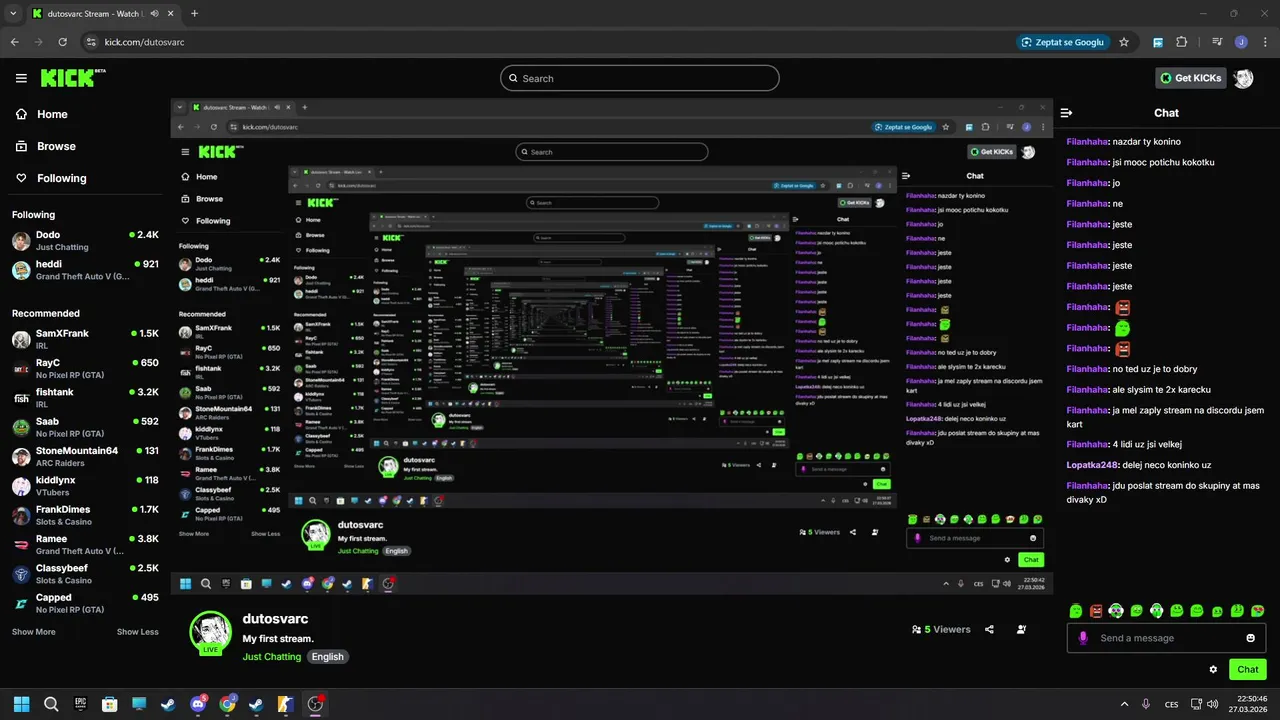Toggle the system tray microphone
Image resolution: width=1280 pixels, height=720 pixels.
(x=1146, y=704)
